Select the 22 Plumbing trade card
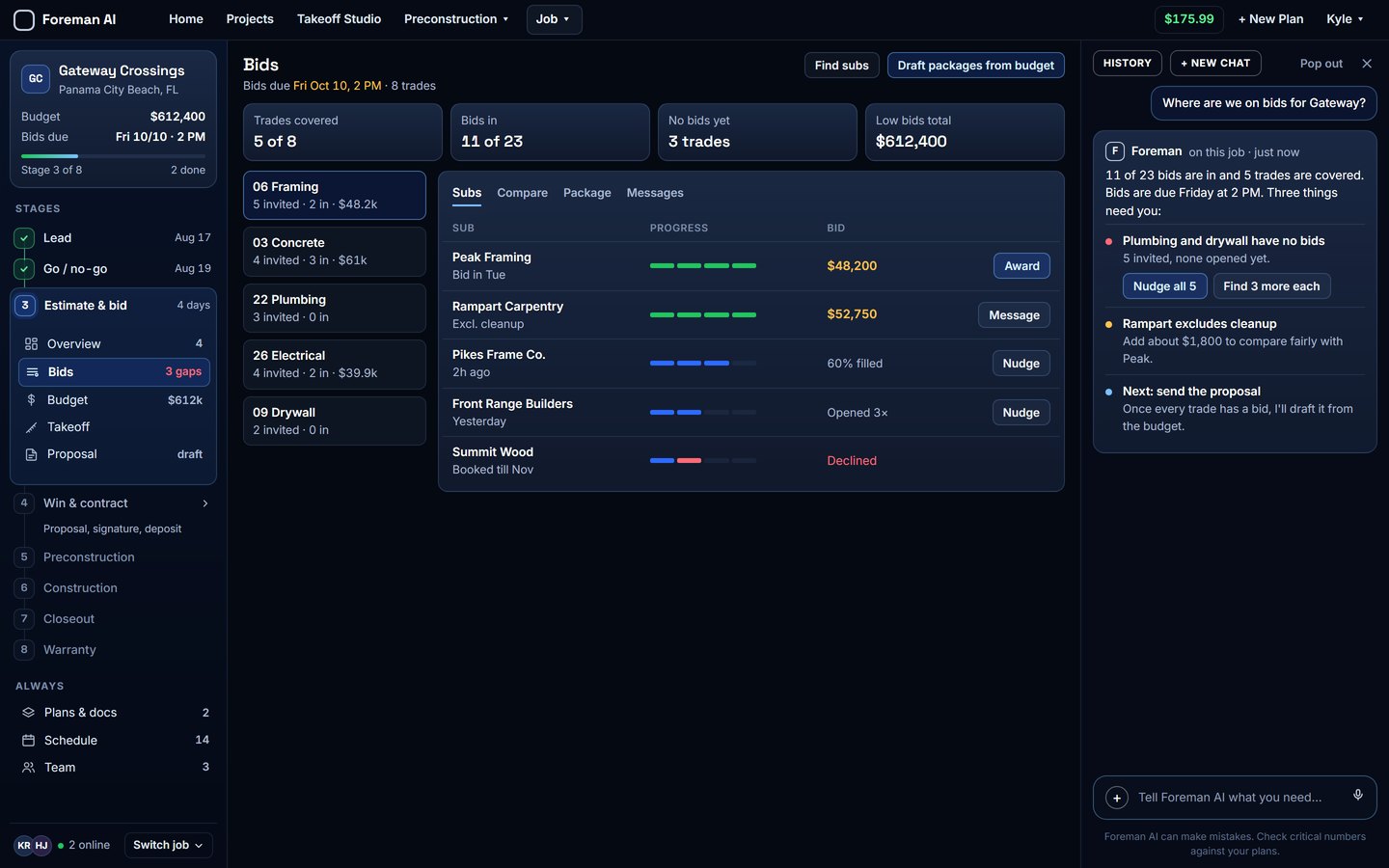The height and width of the screenshot is (868, 1389). [x=334, y=309]
